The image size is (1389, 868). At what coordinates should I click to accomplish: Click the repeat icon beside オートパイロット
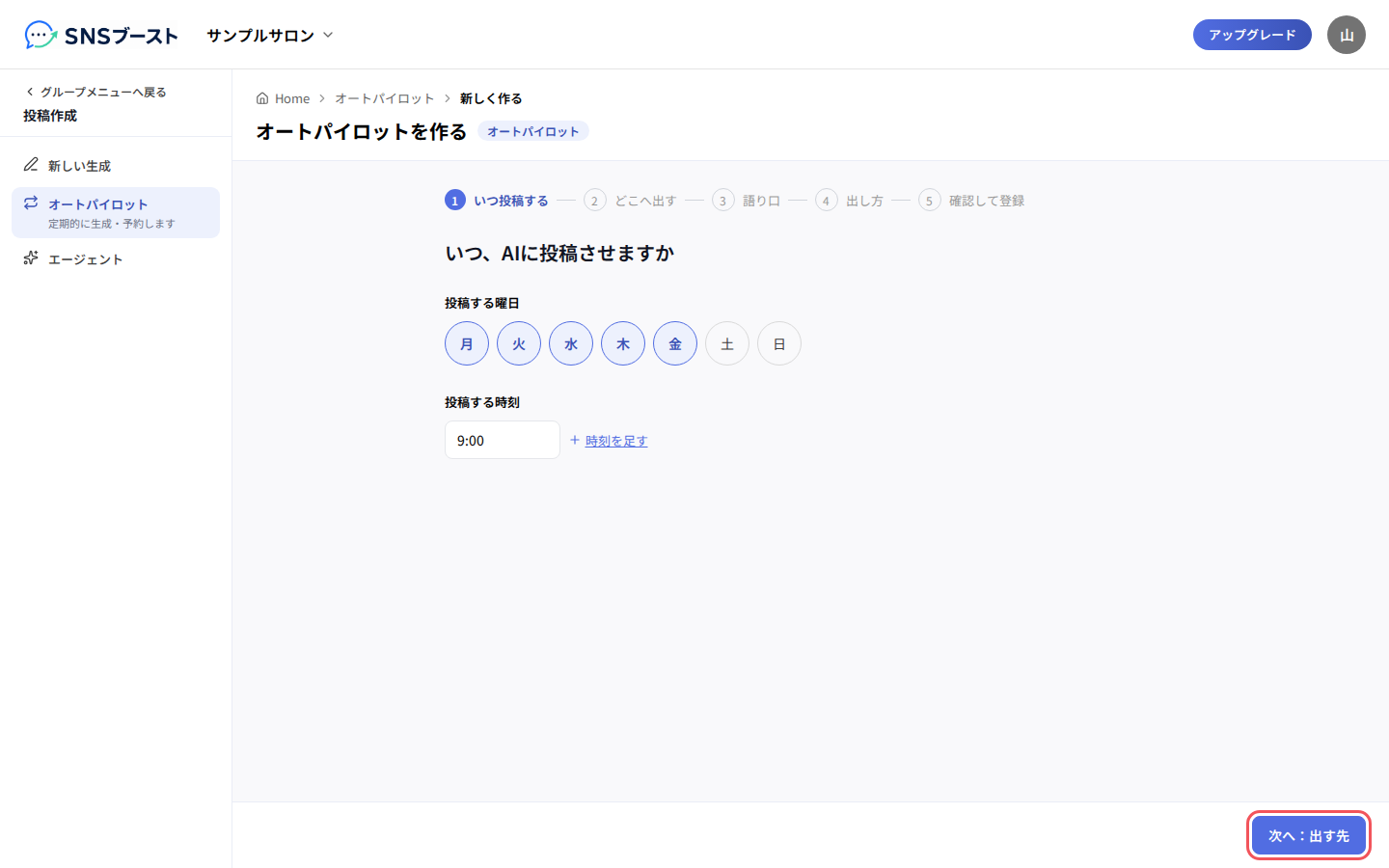coord(31,203)
